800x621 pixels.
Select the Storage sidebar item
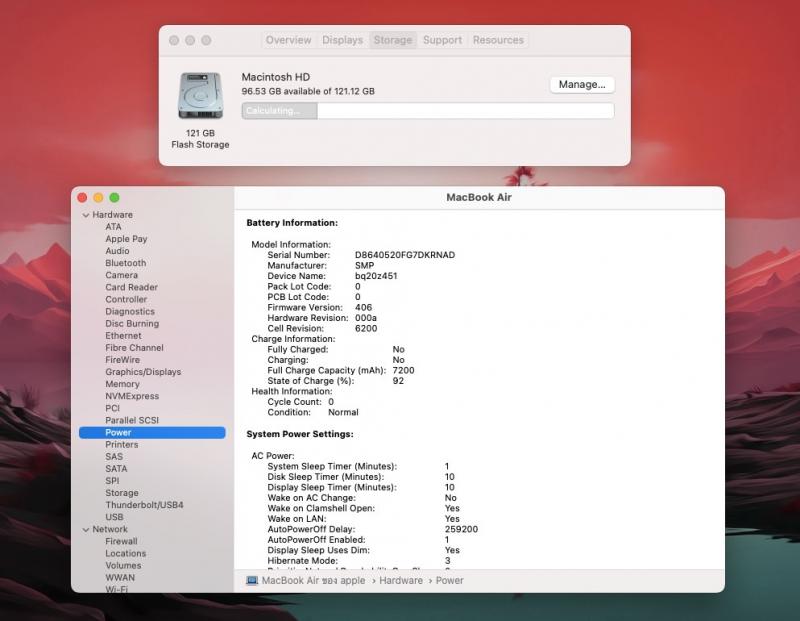coord(122,493)
